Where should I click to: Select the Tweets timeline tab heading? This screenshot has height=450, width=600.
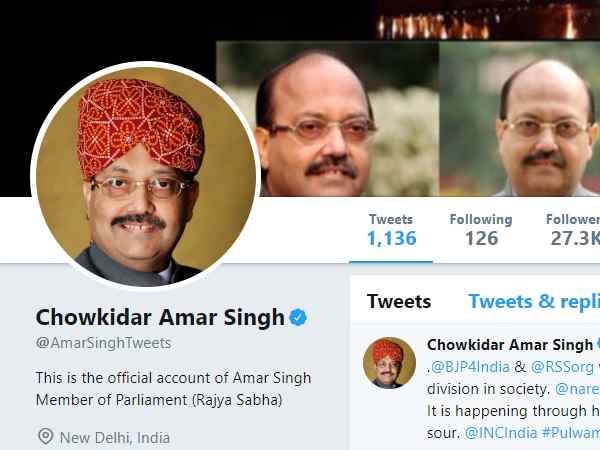(x=399, y=302)
